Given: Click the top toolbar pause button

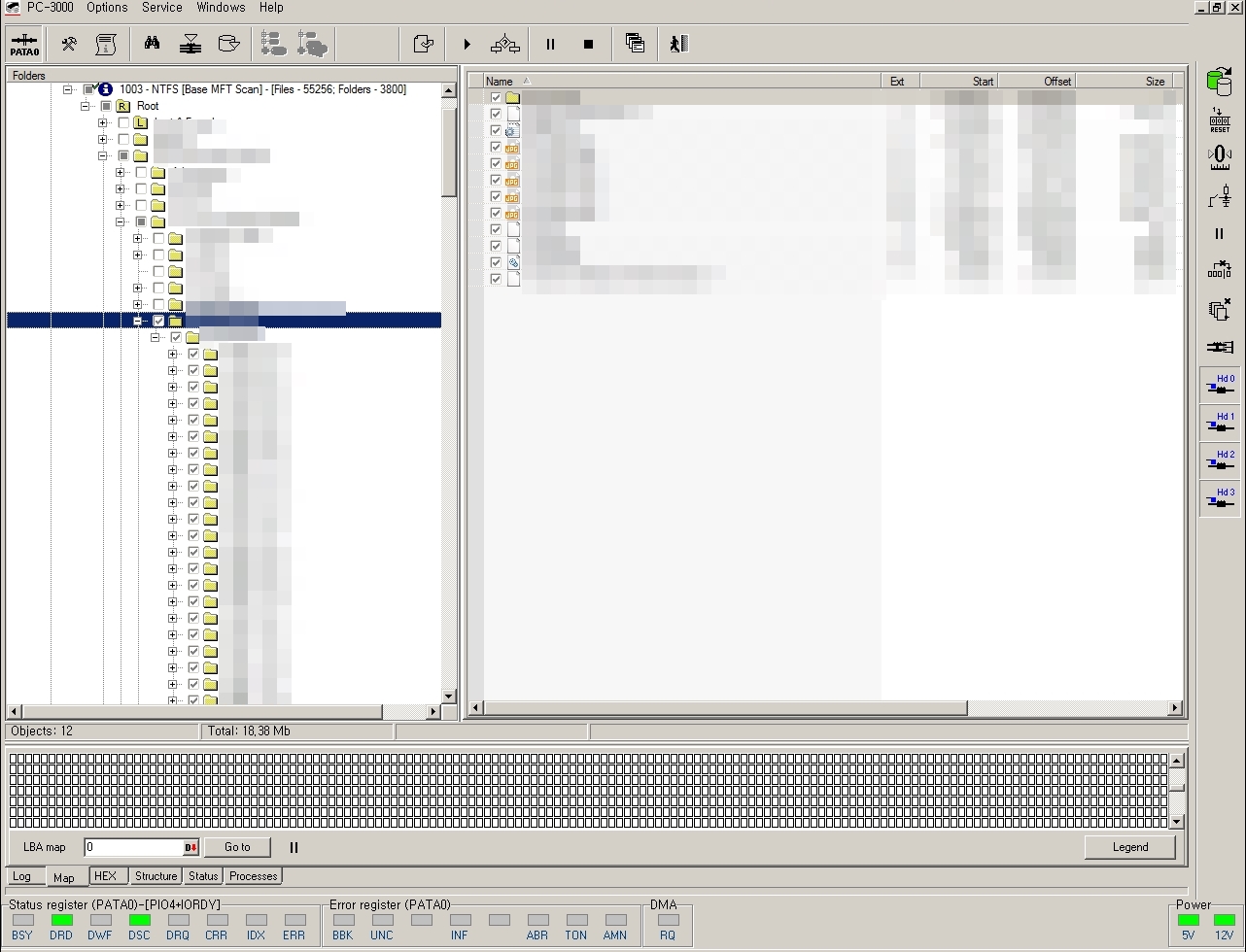Looking at the screenshot, I should [550, 44].
